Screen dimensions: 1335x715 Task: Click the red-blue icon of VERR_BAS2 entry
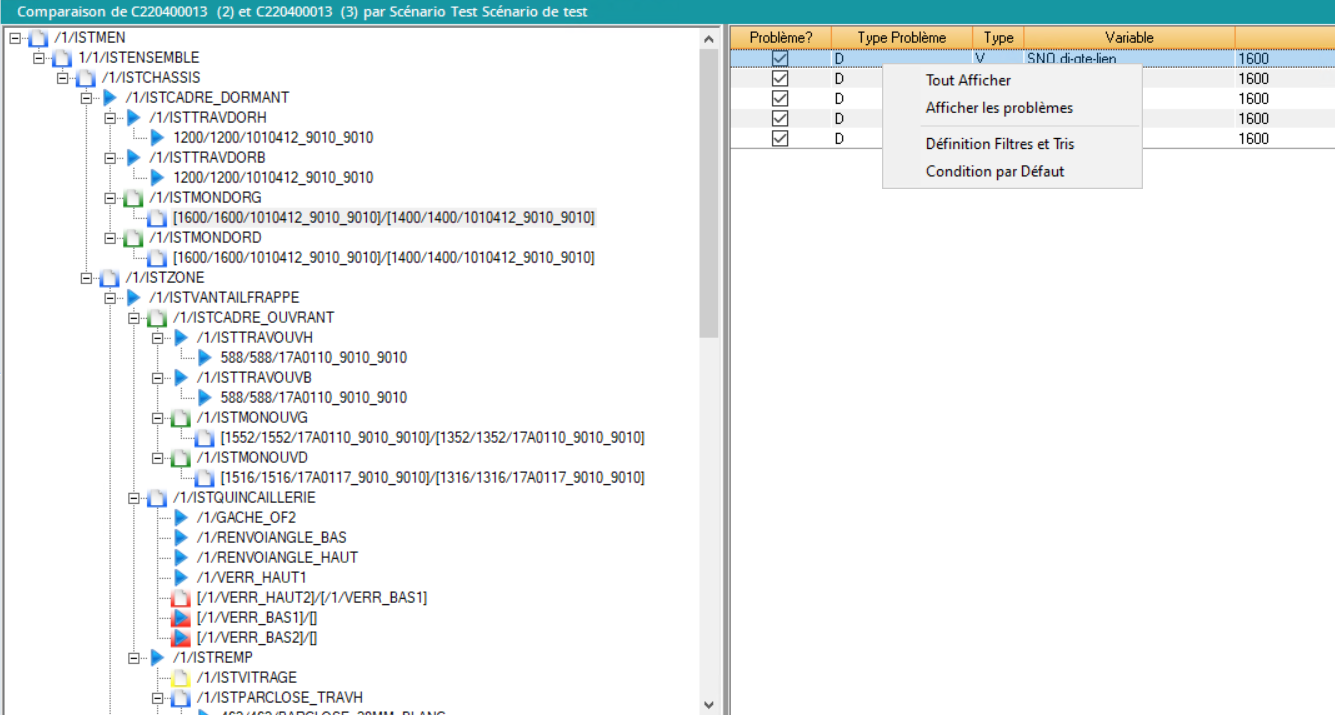[x=181, y=638]
